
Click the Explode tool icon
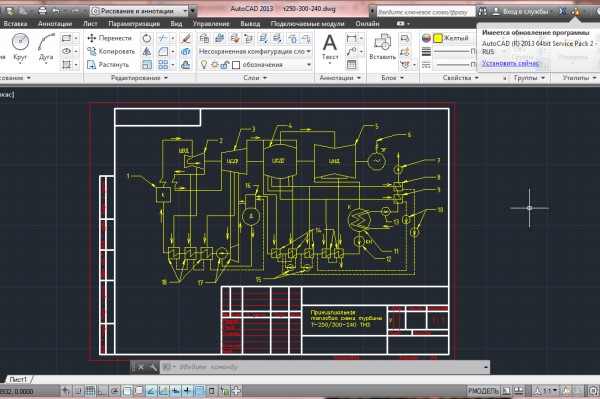(x=186, y=51)
